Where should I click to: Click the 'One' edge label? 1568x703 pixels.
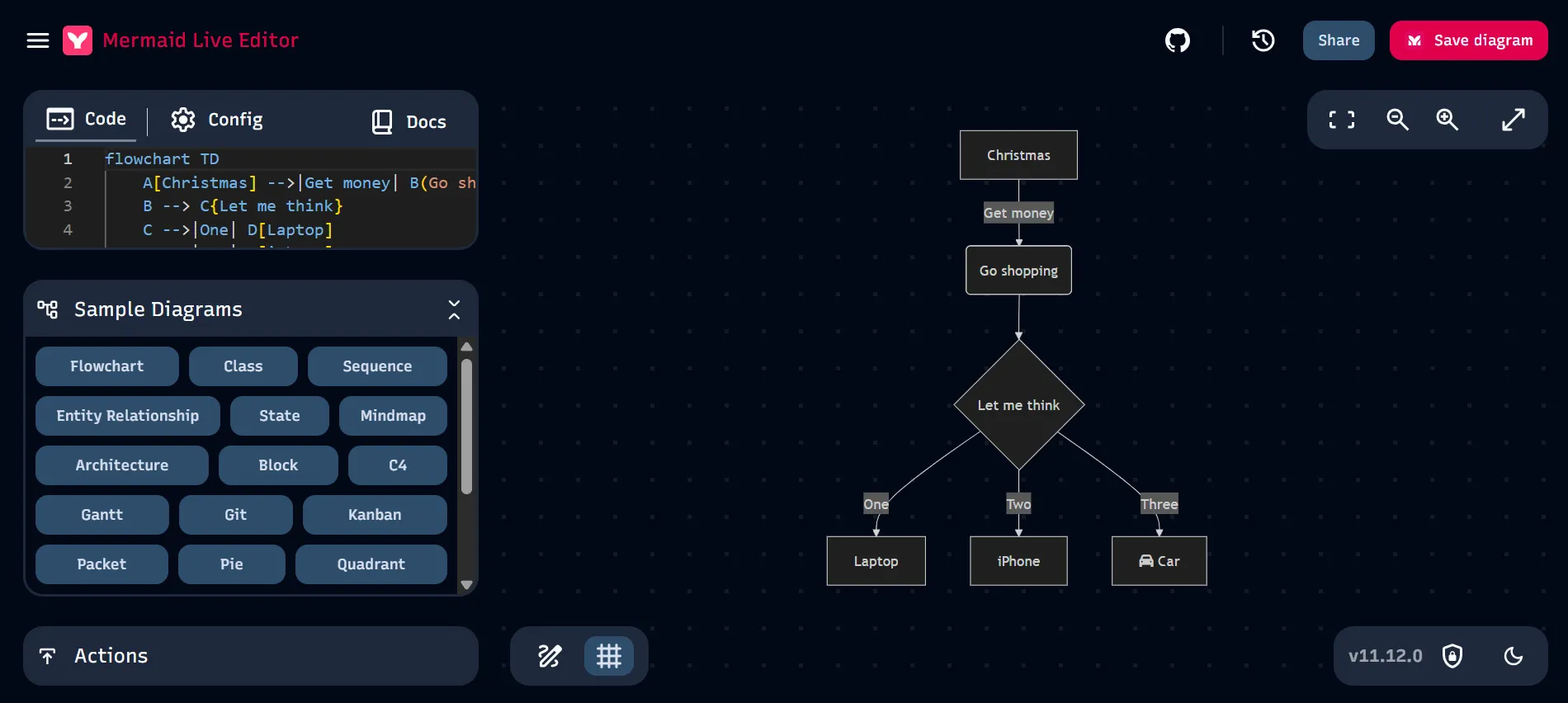click(x=876, y=504)
